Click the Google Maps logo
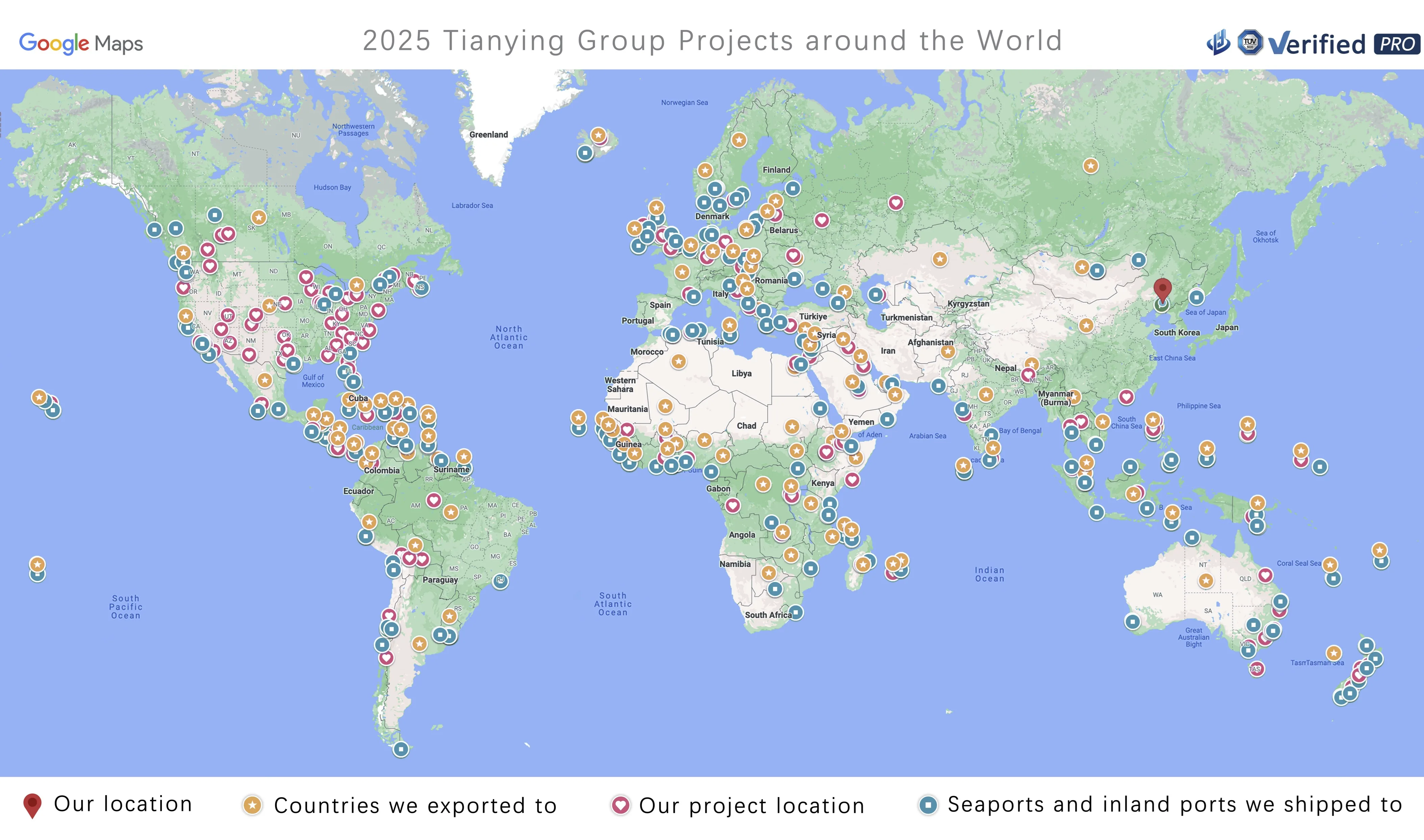The image size is (1424, 840). coord(81,43)
